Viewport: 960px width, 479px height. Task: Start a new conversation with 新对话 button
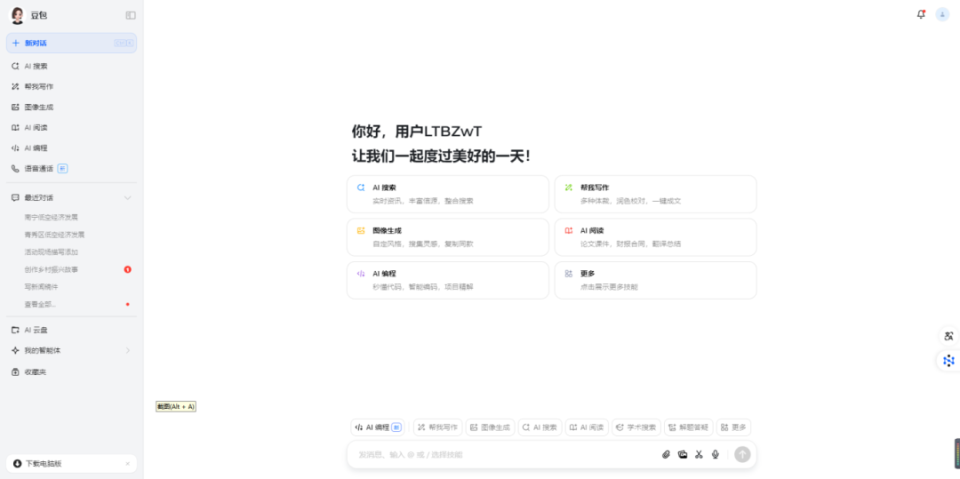coord(72,43)
